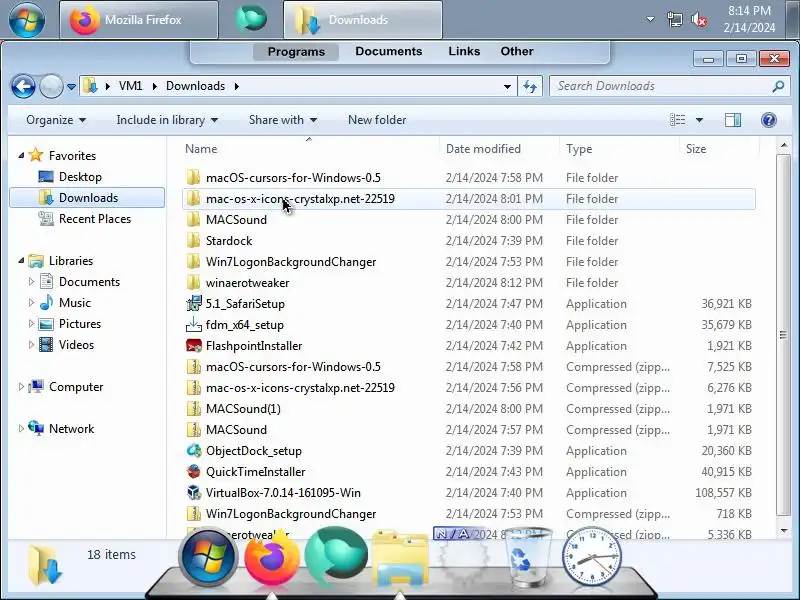Switch to the Links dock tab
Screen dimensions: 800x600
[464, 52]
